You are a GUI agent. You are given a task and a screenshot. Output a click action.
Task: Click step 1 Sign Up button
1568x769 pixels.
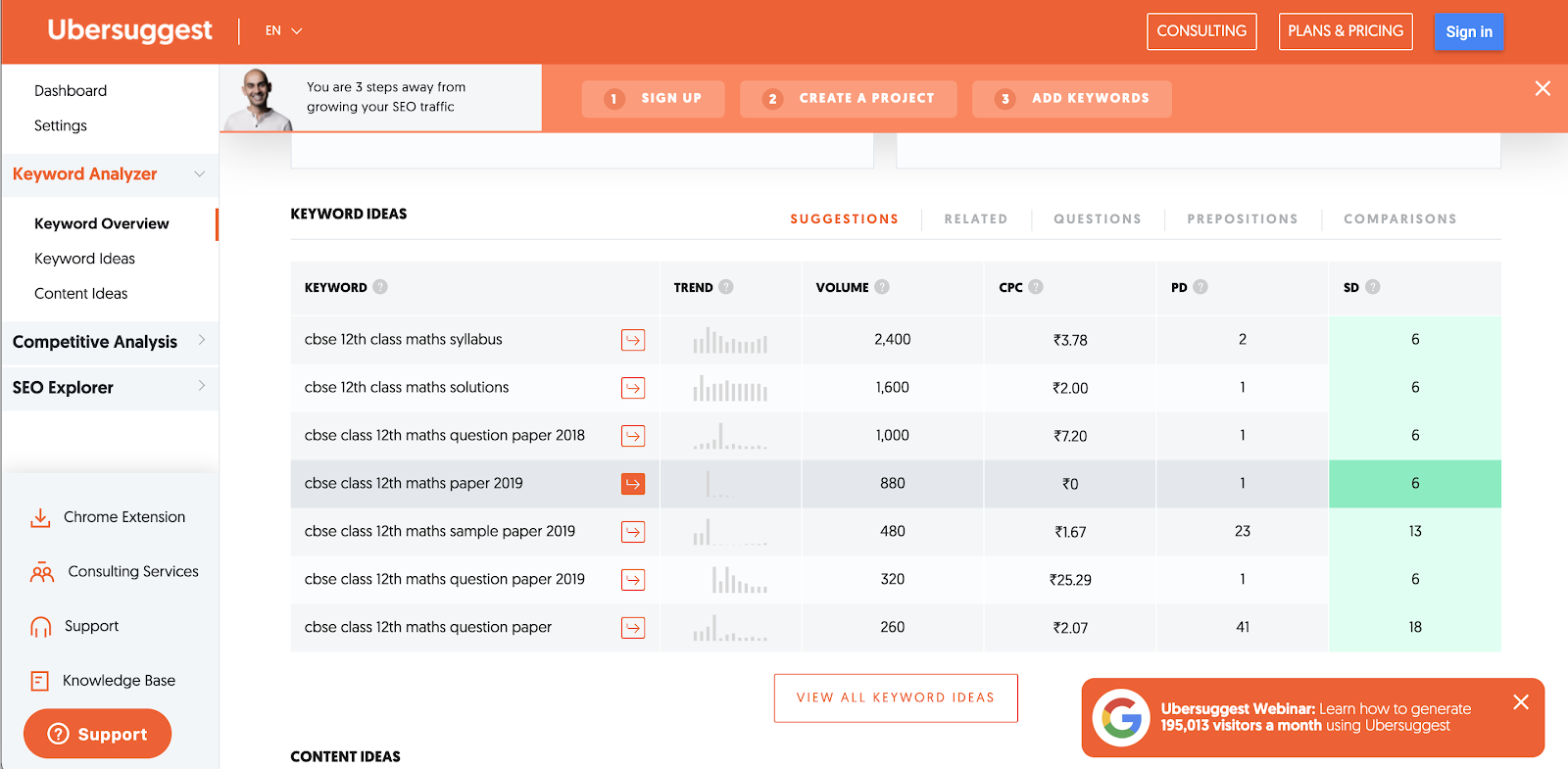point(653,99)
